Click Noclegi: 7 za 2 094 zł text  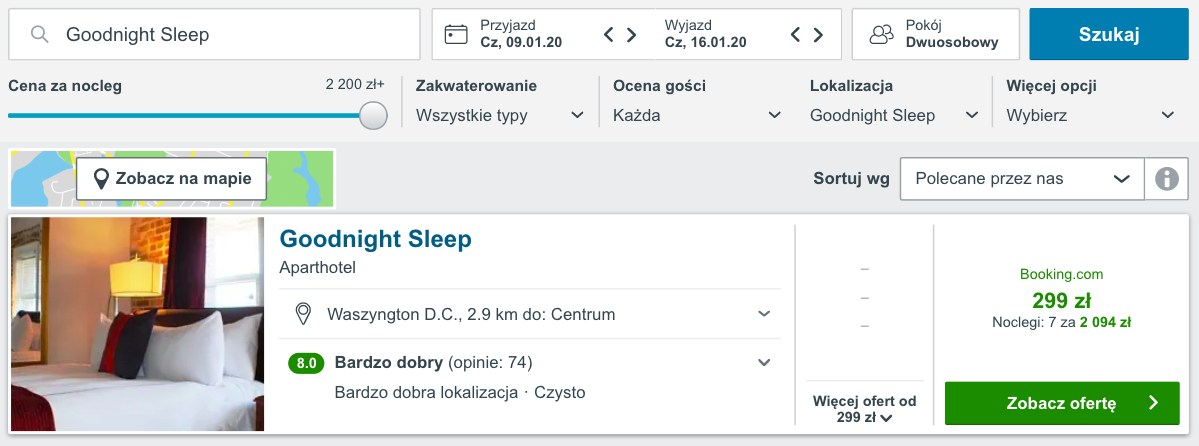point(1061,323)
